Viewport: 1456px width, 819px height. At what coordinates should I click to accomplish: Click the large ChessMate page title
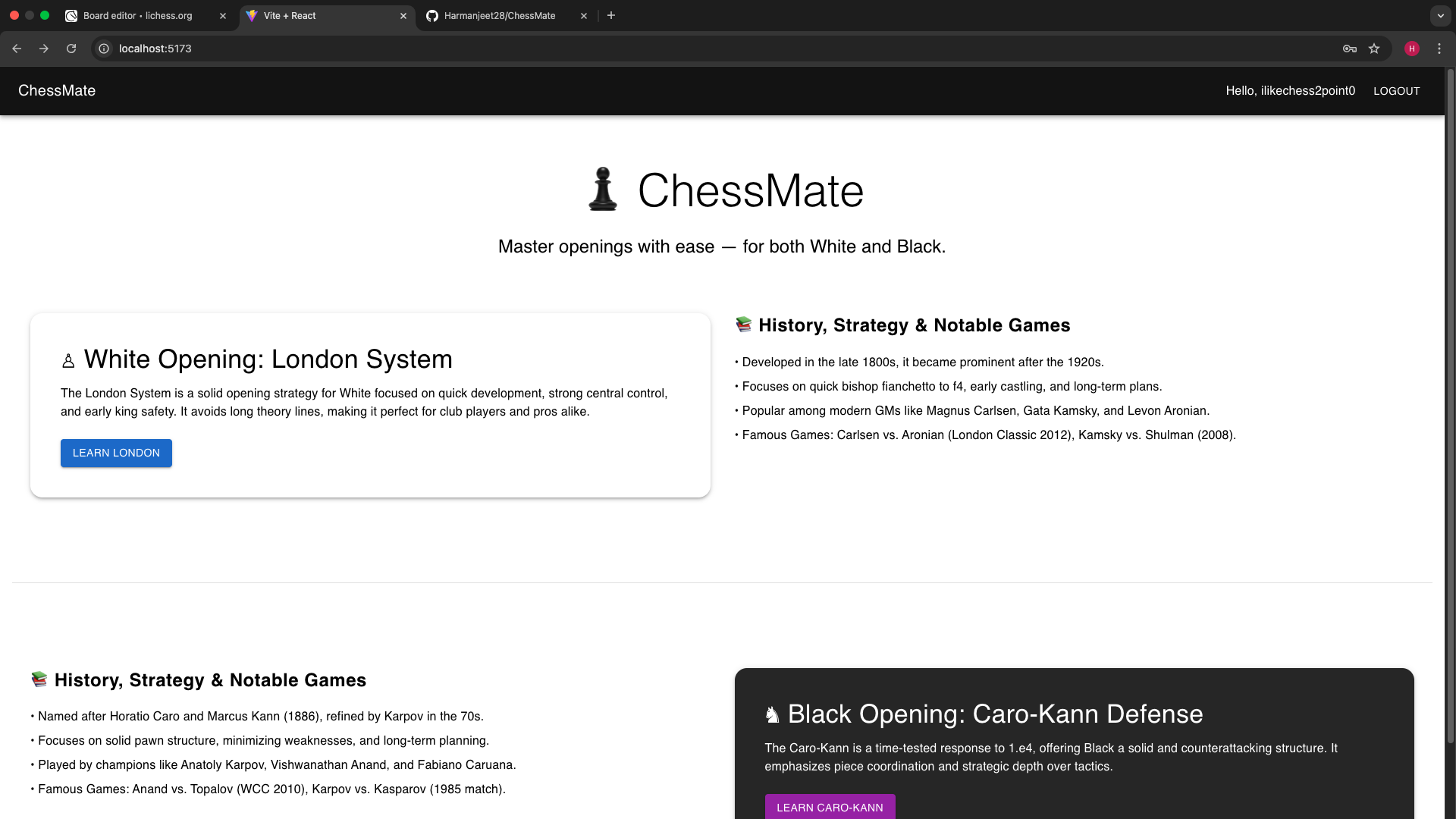pos(750,190)
